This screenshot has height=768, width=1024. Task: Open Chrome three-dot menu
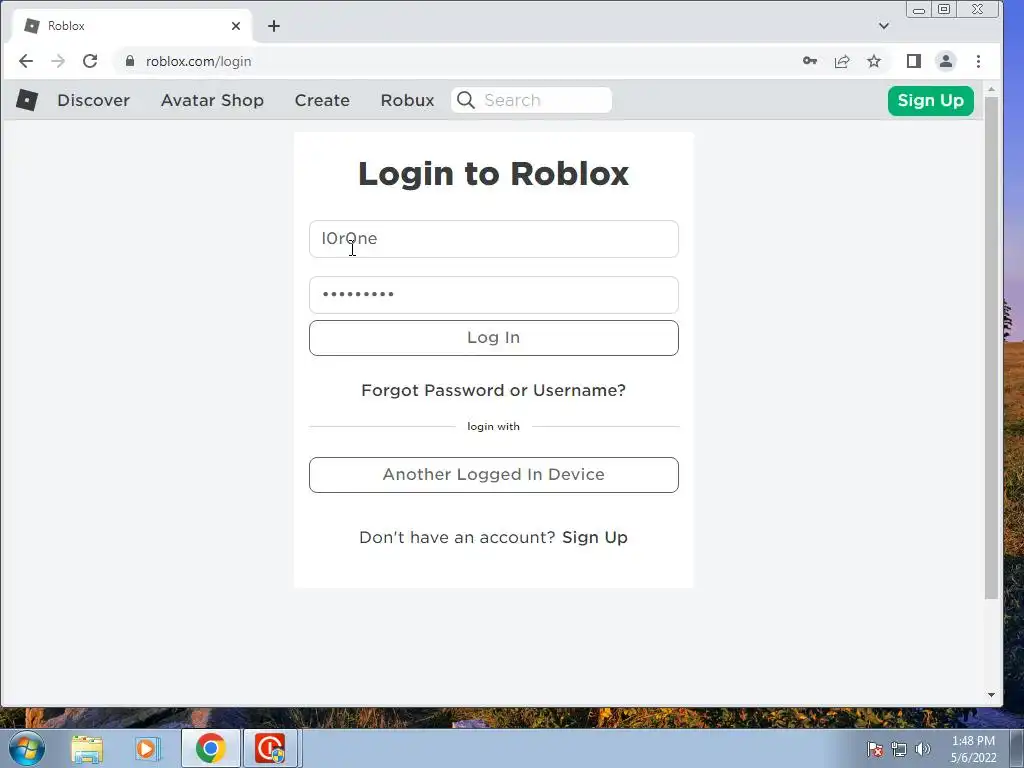tap(978, 61)
